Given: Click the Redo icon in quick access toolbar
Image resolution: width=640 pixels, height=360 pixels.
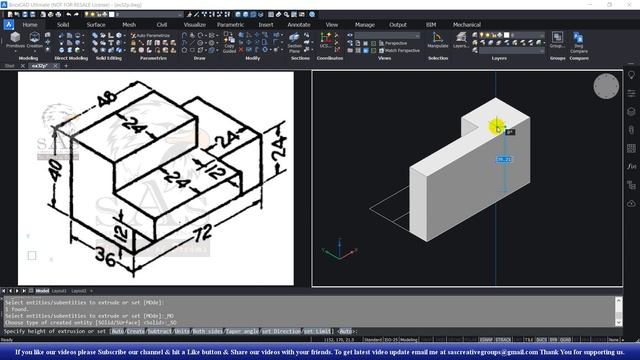Looking at the screenshot, I should click(76, 14).
